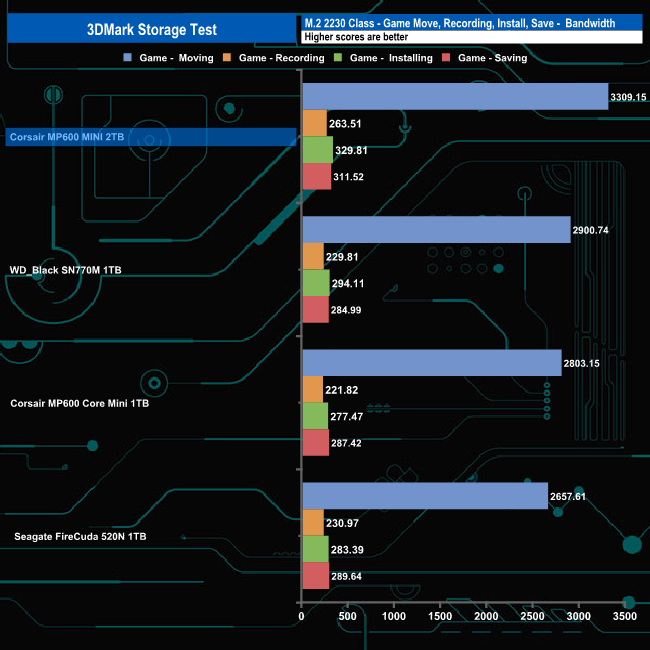Click the 1500 axis tick label
The image size is (650, 650).
pos(440,616)
